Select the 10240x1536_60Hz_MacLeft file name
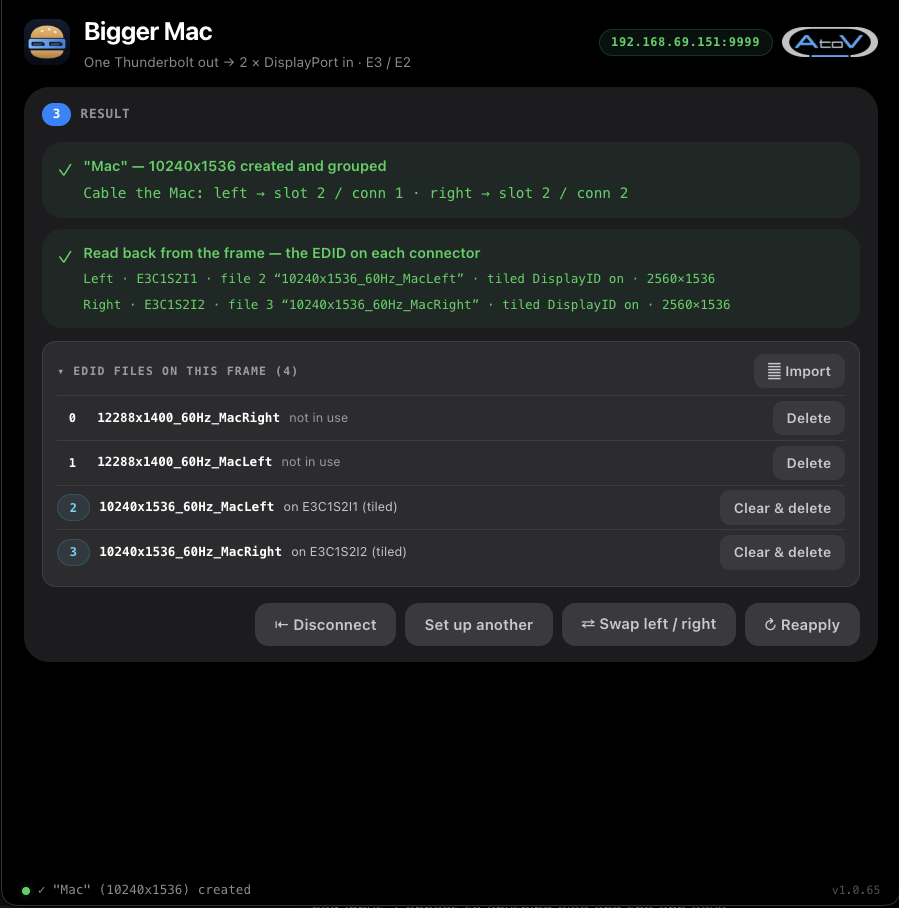The width and height of the screenshot is (899, 908). [187, 507]
